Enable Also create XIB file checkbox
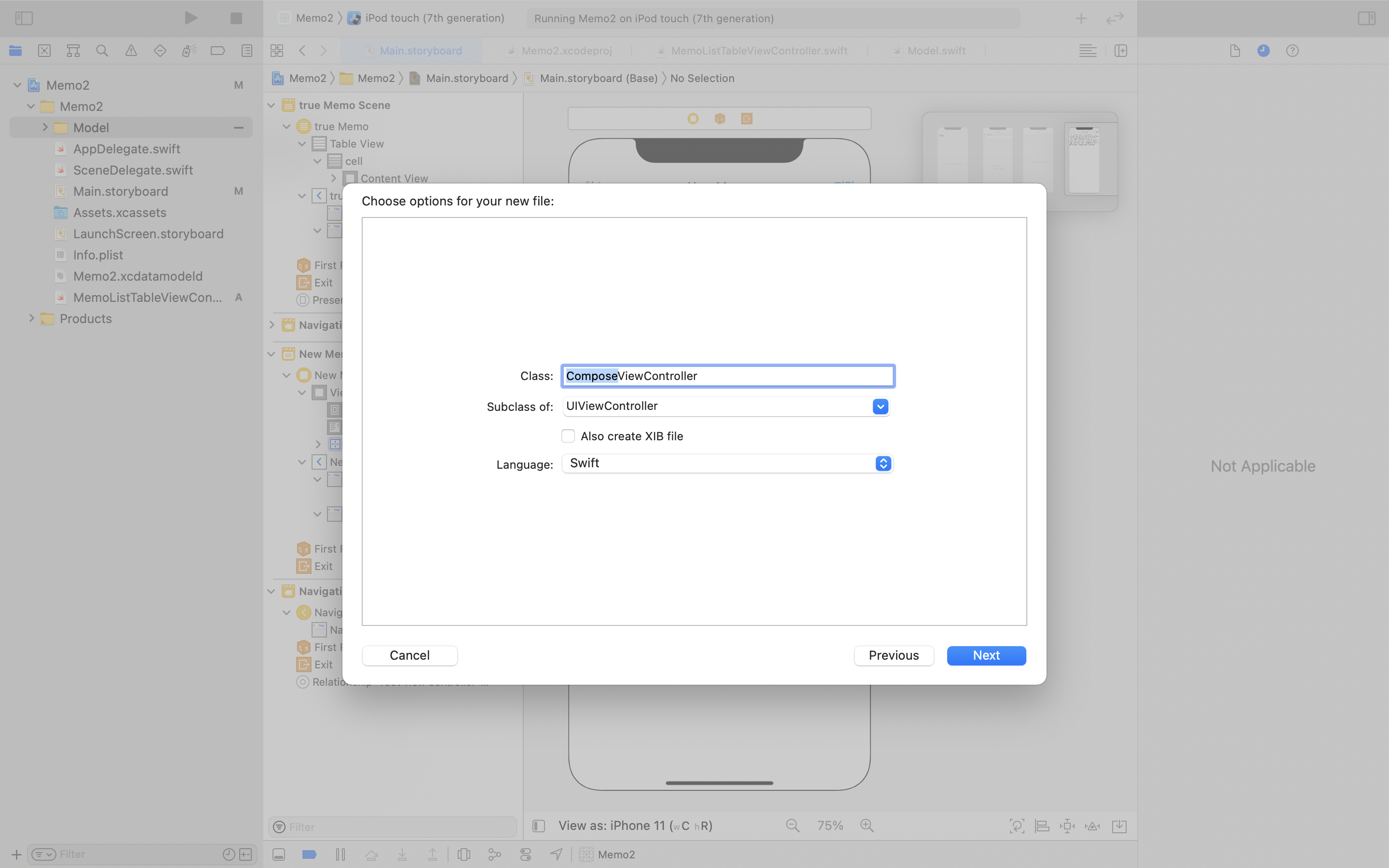The height and width of the screenshot is (868, 1389). (568, 436)
